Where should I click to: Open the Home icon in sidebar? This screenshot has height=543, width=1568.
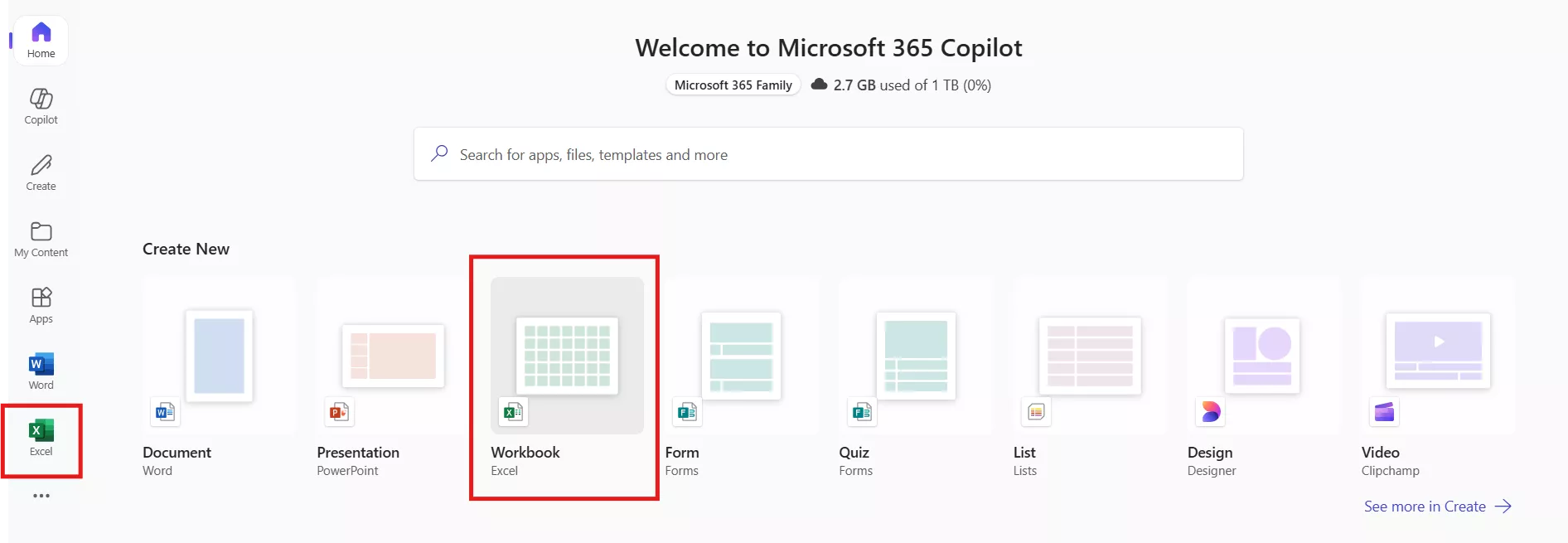[x=41, y=40]
